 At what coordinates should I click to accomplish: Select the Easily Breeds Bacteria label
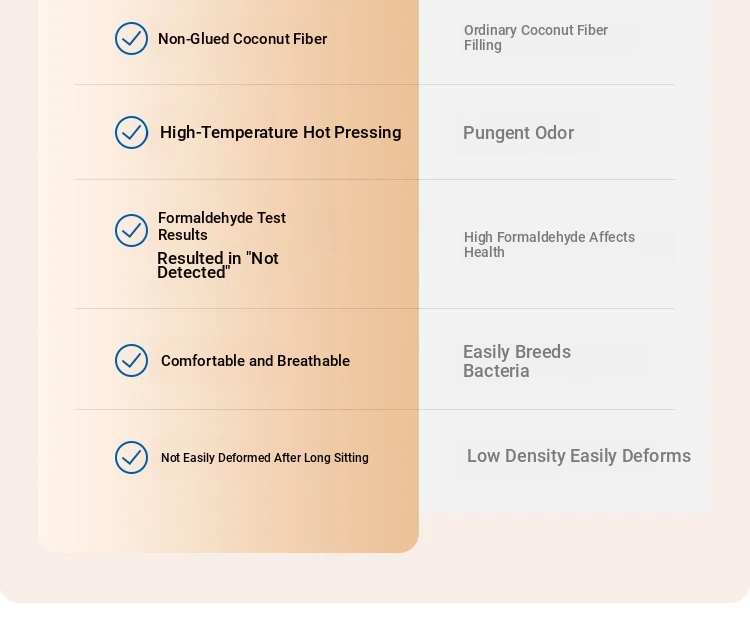tap(517, 361)
